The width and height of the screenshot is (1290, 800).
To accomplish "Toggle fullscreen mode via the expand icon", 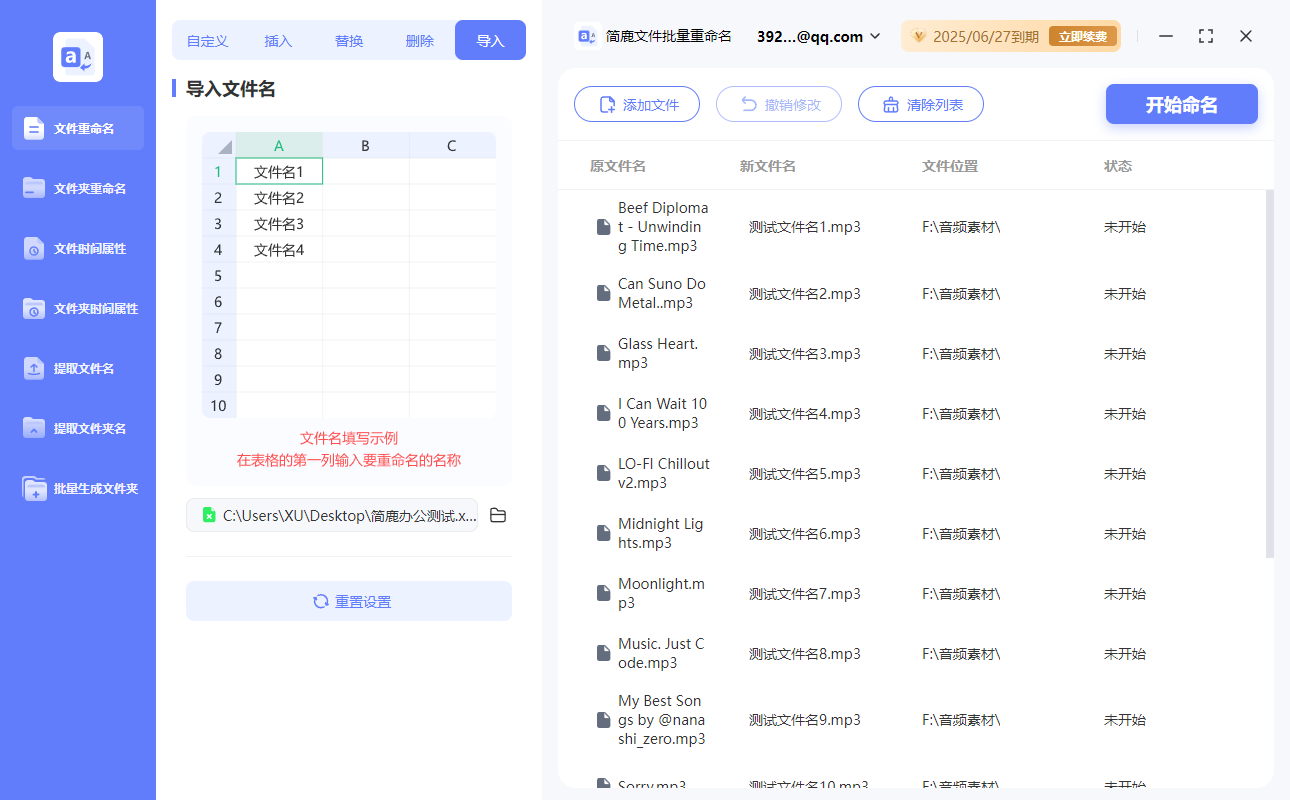I will pyautogui.click(x=1205, y=36).
